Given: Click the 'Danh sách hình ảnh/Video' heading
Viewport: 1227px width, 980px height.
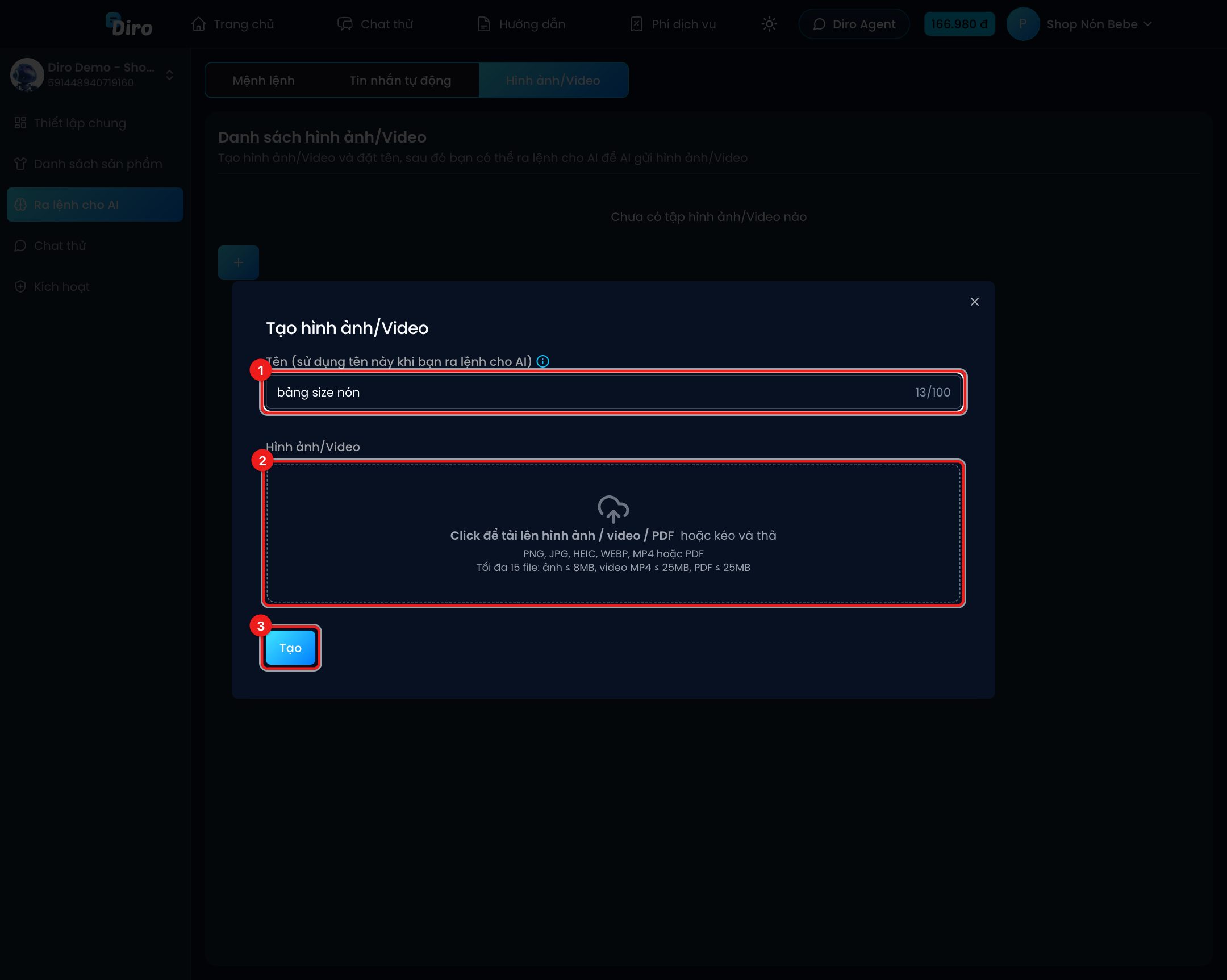Looking at the screenshot, I should 322,137.
